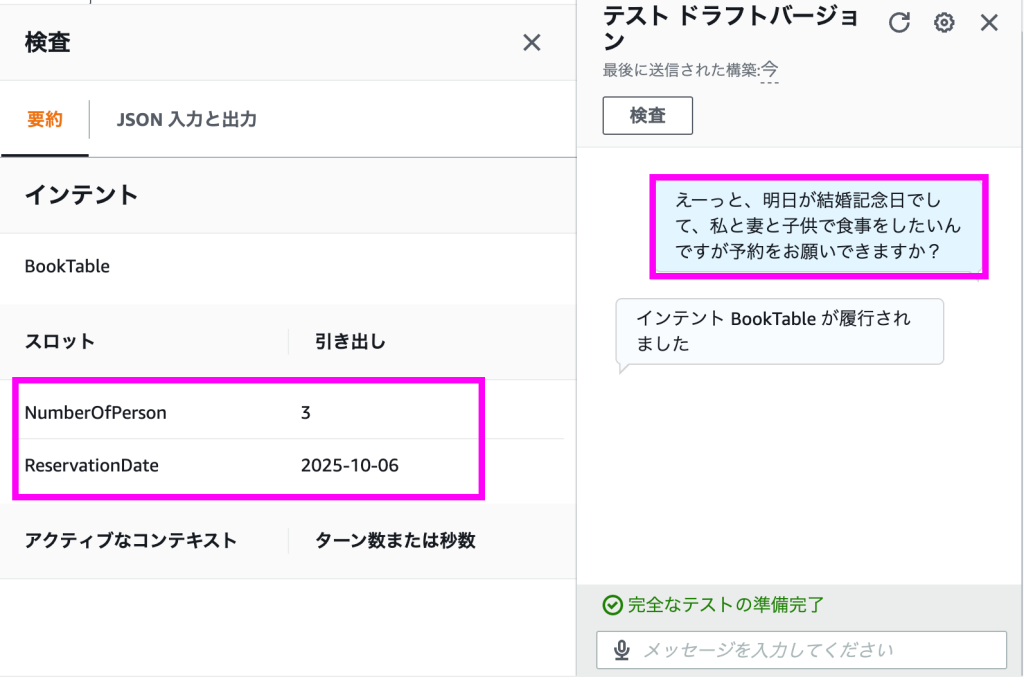Click the microphone icon in message box

(622, 650)
